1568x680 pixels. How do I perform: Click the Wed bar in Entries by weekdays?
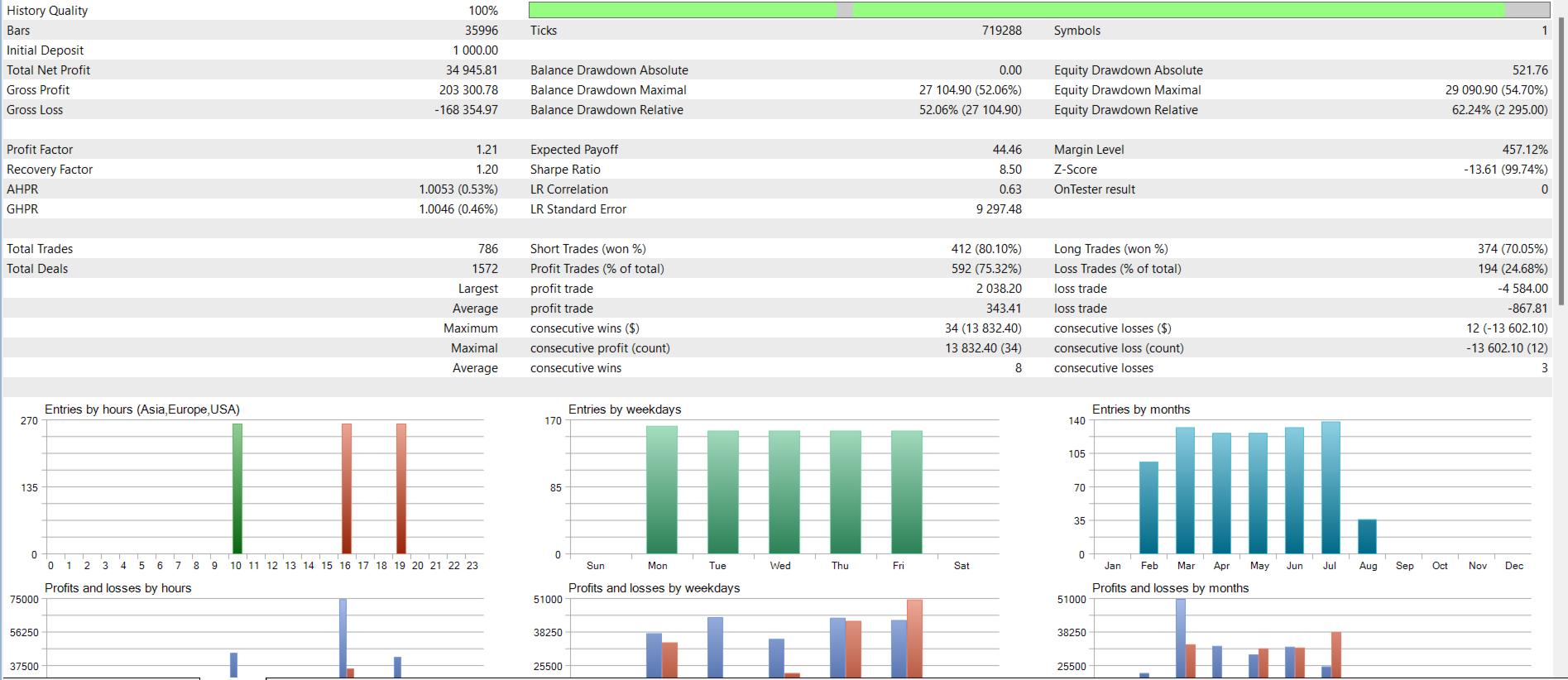[784, 492]
